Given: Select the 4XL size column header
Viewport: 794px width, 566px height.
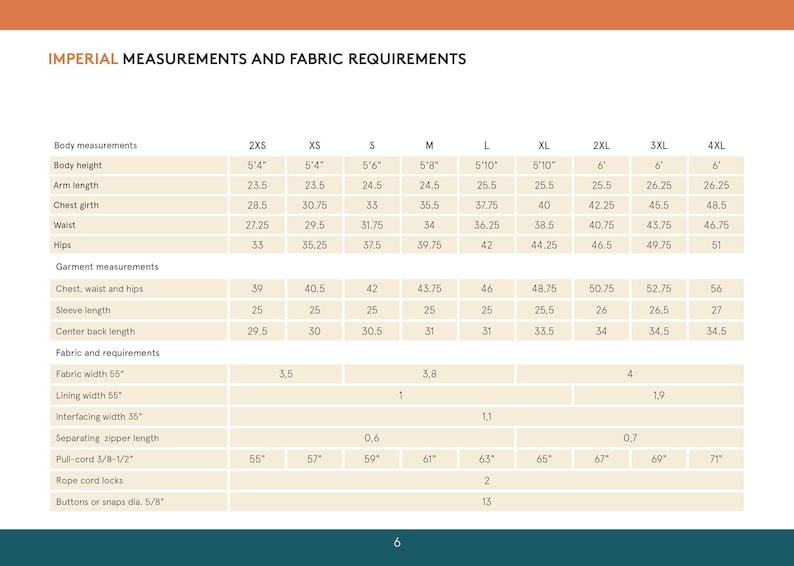Looking at the screenshot, I should [716, 145].
